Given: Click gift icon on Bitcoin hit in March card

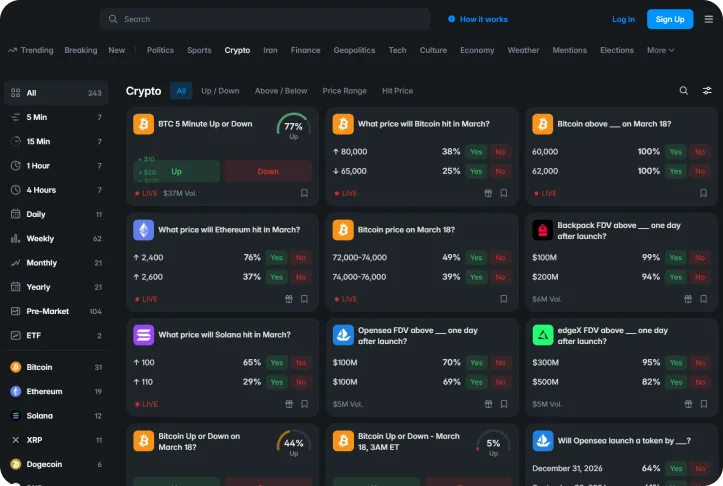Looking at the screenshot, I should (x=488, y=193).
